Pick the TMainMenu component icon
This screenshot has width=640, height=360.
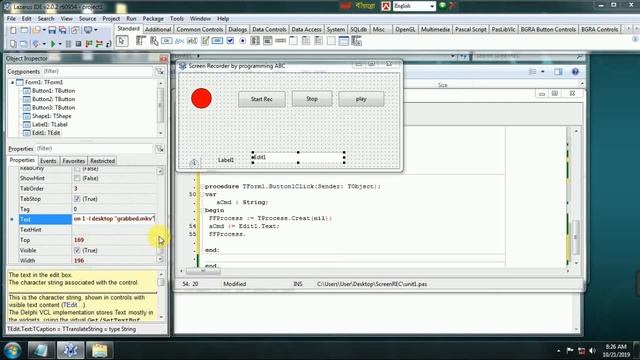pos(141,41)
